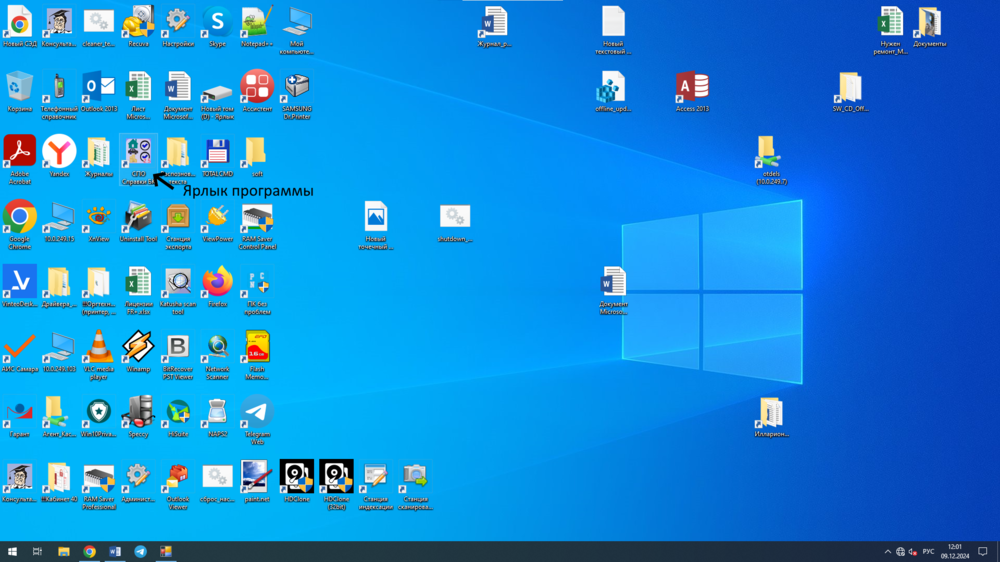1000x562 pixels.
Task: Open the Recuva recovery shortcut
Action: [138, 27]
